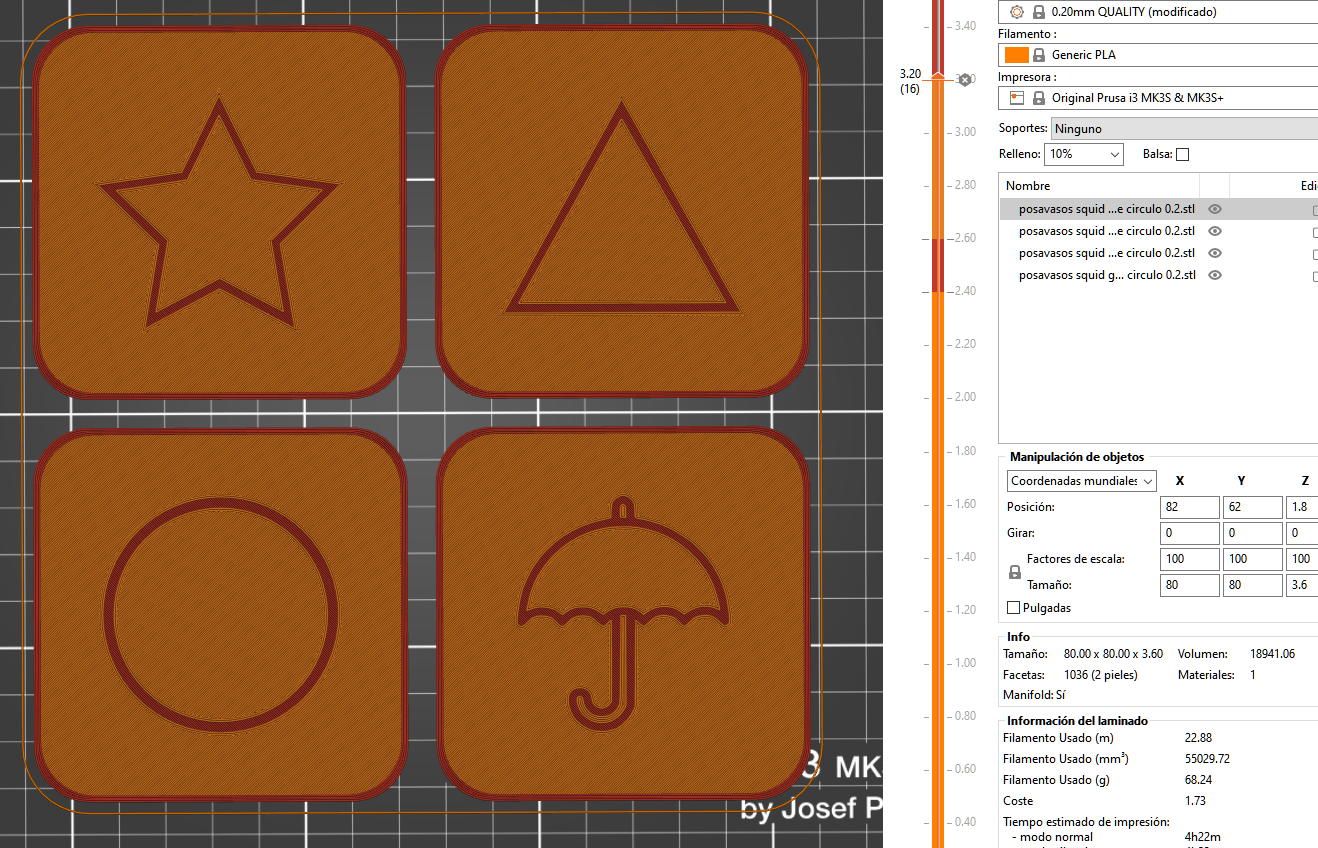
Task: Click the Factores de escala Y field
Action: pyautogui.click(x=1252, y=559)
